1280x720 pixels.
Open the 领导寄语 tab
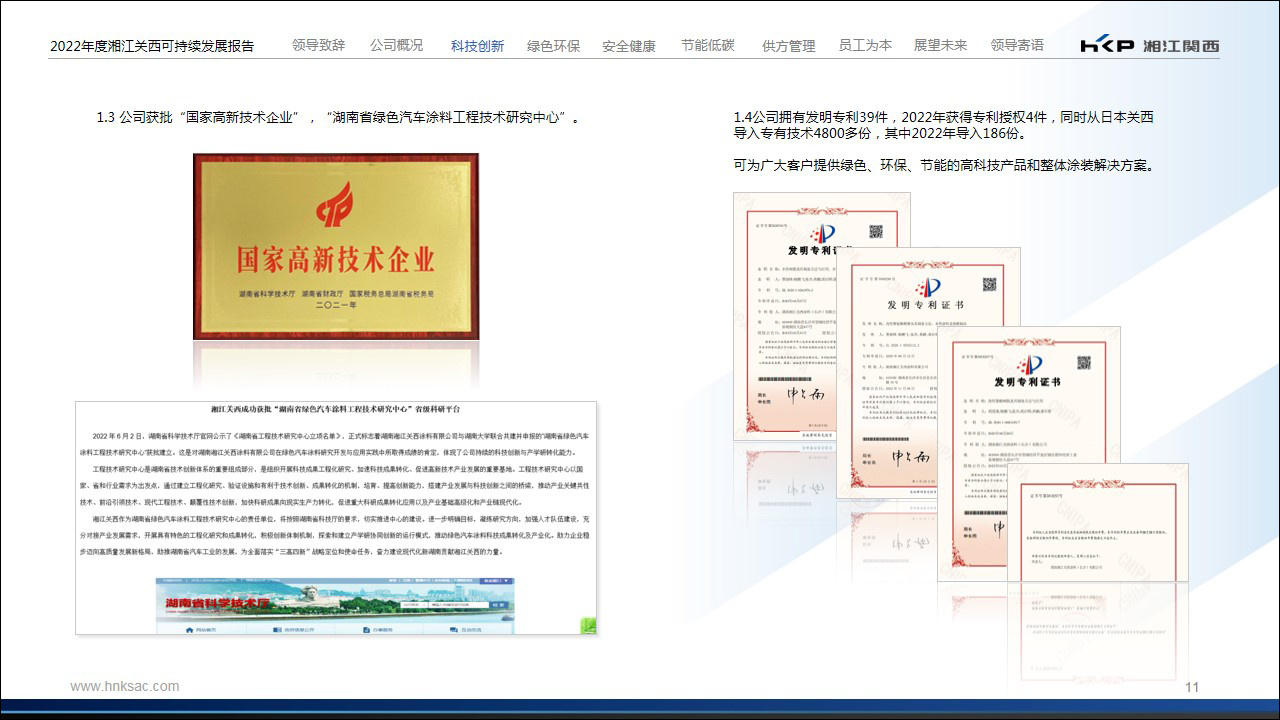1017,45
